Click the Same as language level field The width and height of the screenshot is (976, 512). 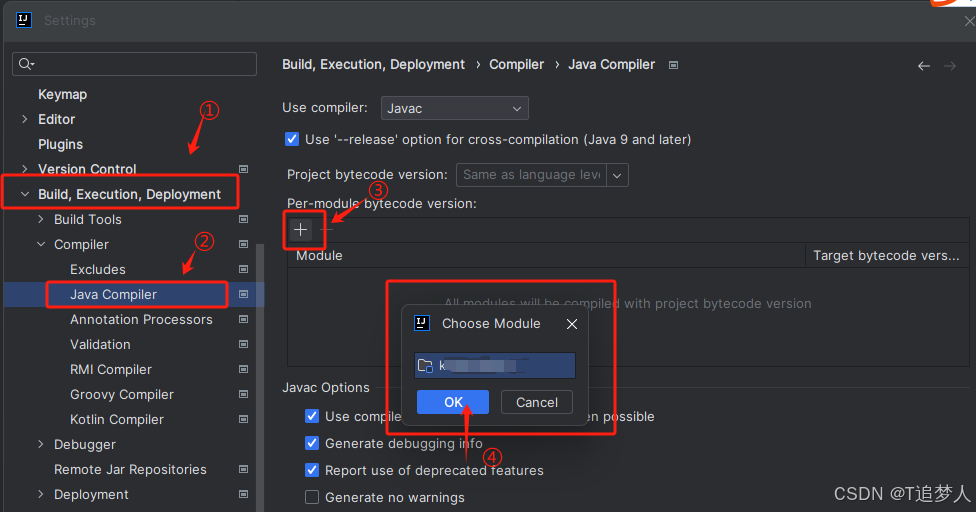[531, 175]
